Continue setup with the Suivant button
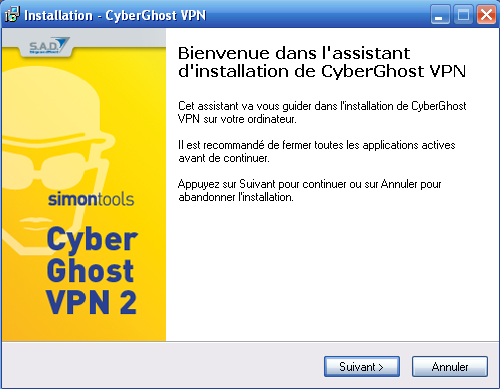 tap(362, 367)
